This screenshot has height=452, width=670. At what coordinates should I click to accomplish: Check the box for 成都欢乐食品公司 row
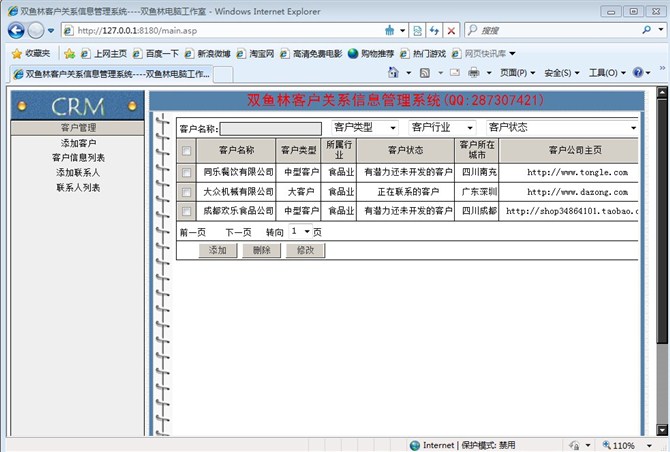coord(186,211)
